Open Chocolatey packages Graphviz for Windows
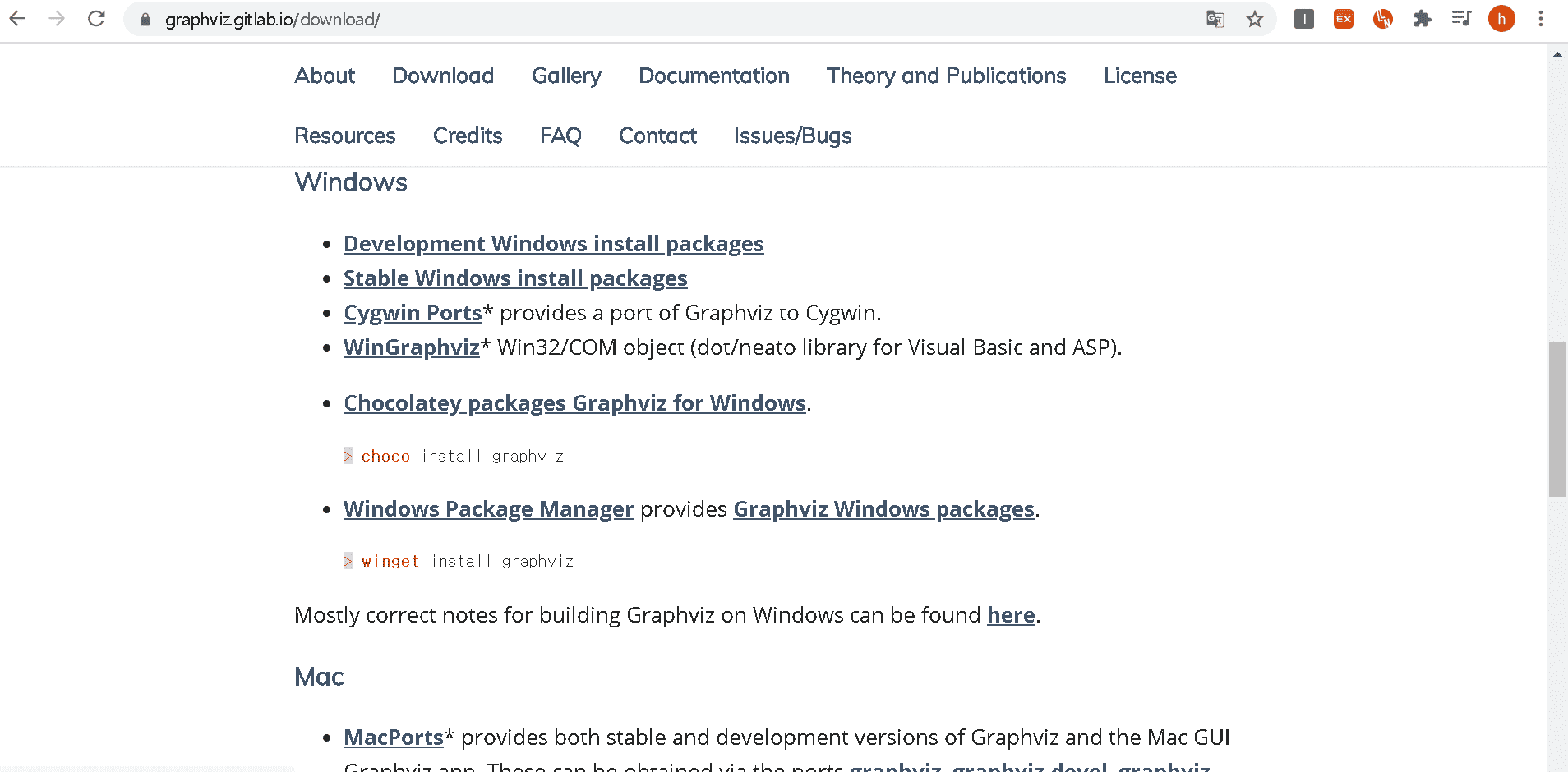The width and height of the screenshot is (1568, 772). point(574,403)
